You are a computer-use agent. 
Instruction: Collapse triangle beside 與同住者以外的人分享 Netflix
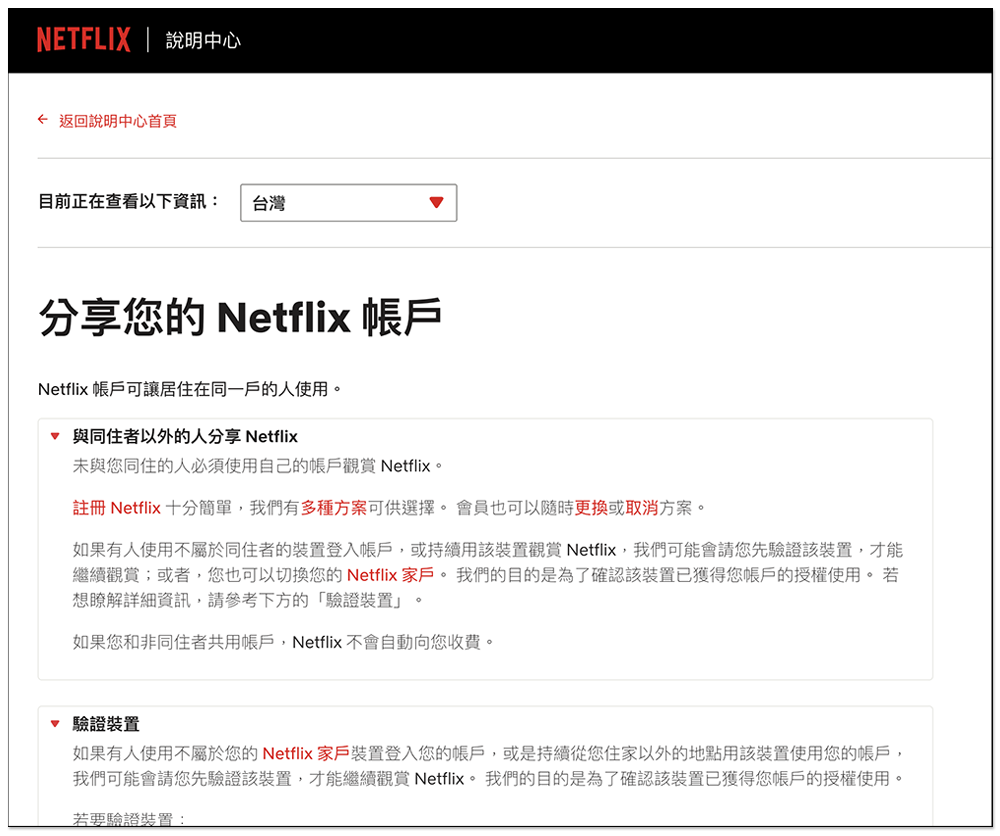(55, 436)
